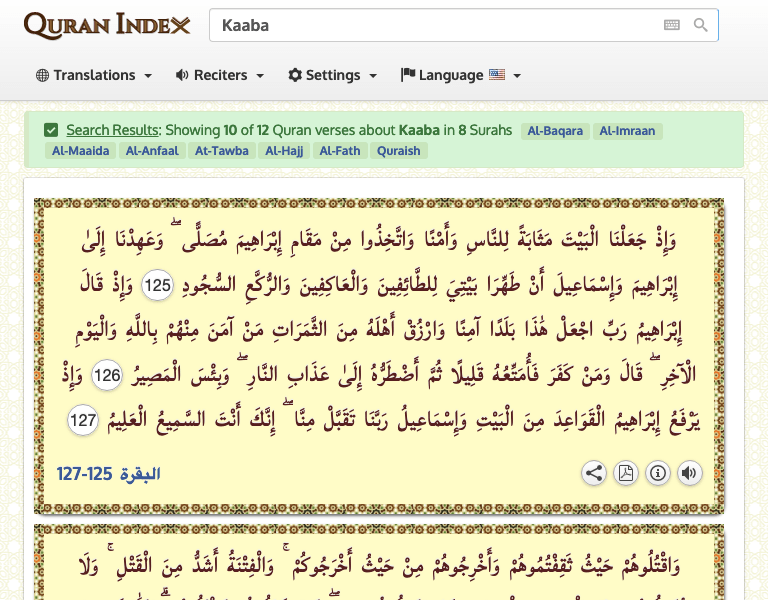This screenshot has width=768, height=600.
Task: Select the Al-Hajj surah tag
Action: tap(284, 151)
